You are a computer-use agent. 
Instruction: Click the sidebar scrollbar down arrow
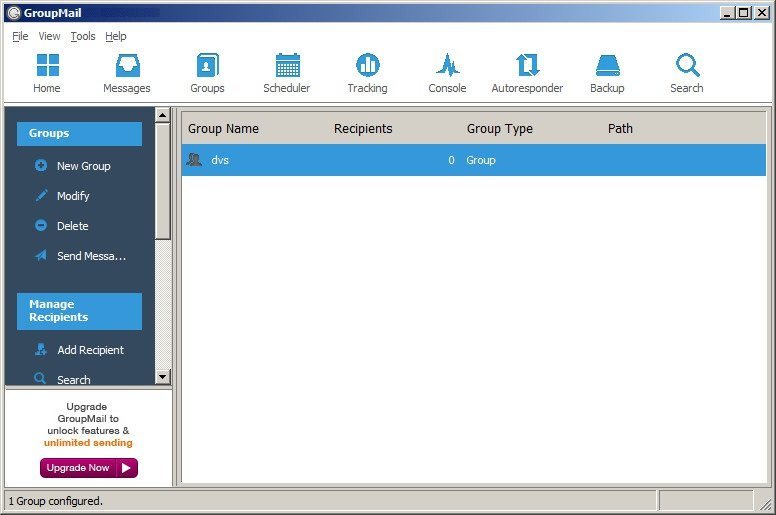(x=163, y=376)
